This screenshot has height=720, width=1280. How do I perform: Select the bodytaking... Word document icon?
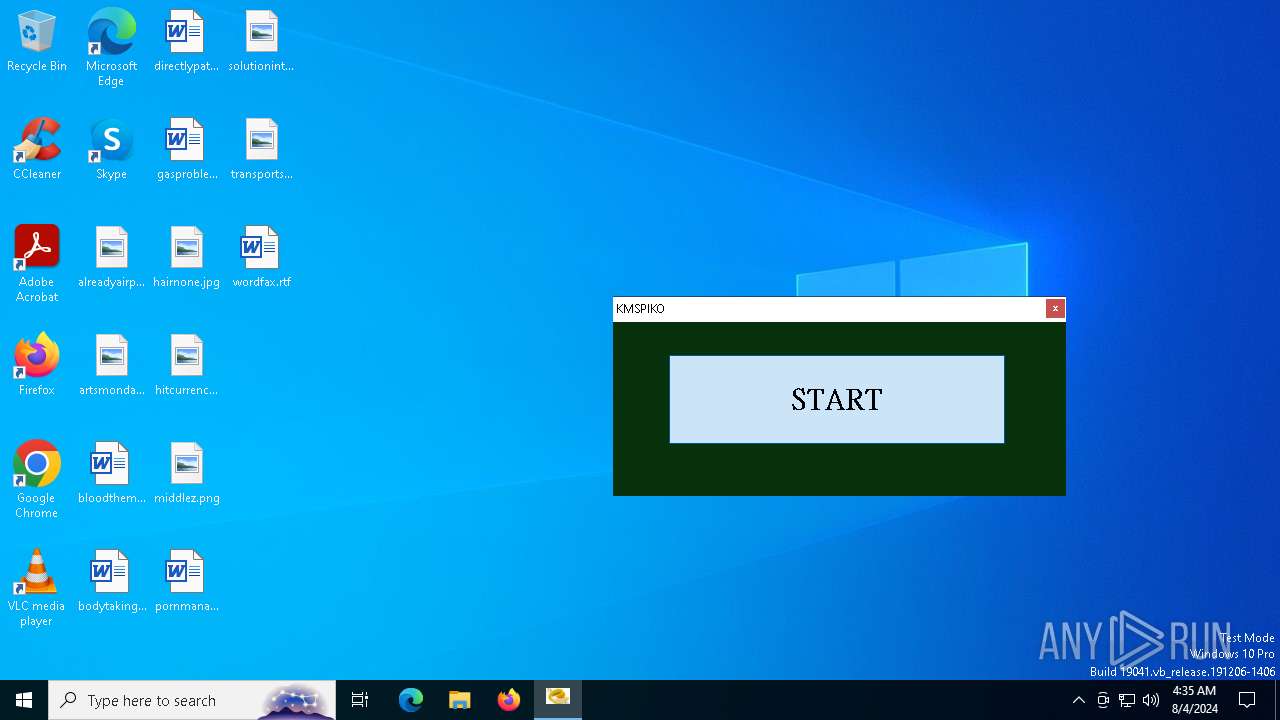click(x=111, y=582)
